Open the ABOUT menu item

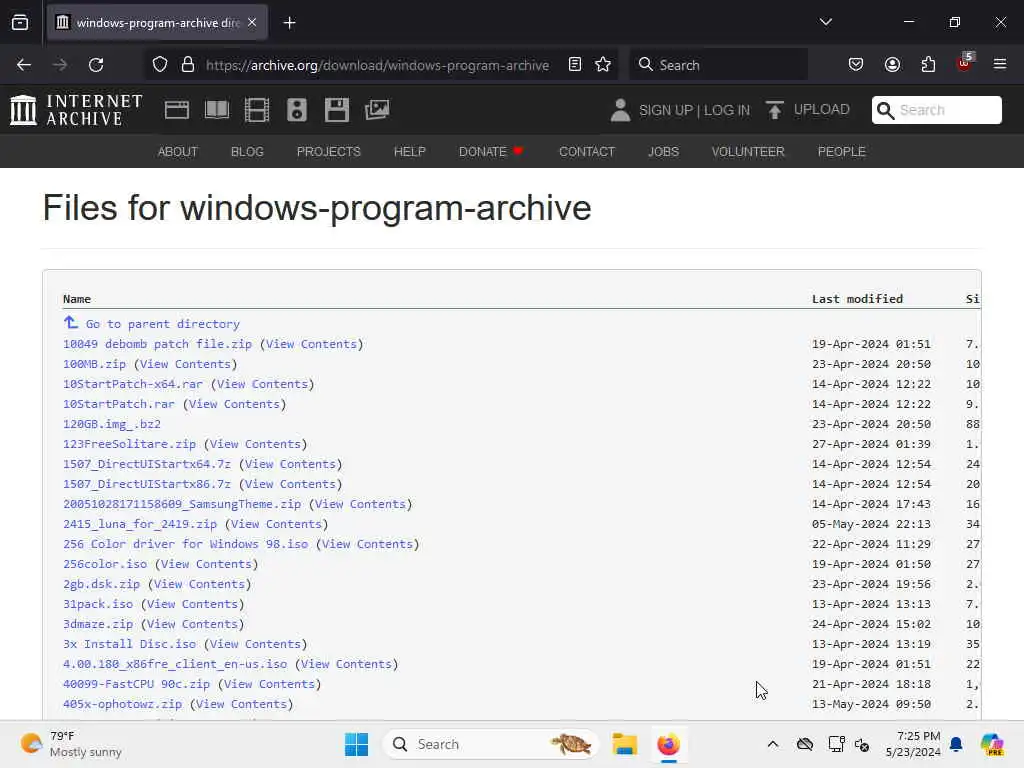(178, 152)
